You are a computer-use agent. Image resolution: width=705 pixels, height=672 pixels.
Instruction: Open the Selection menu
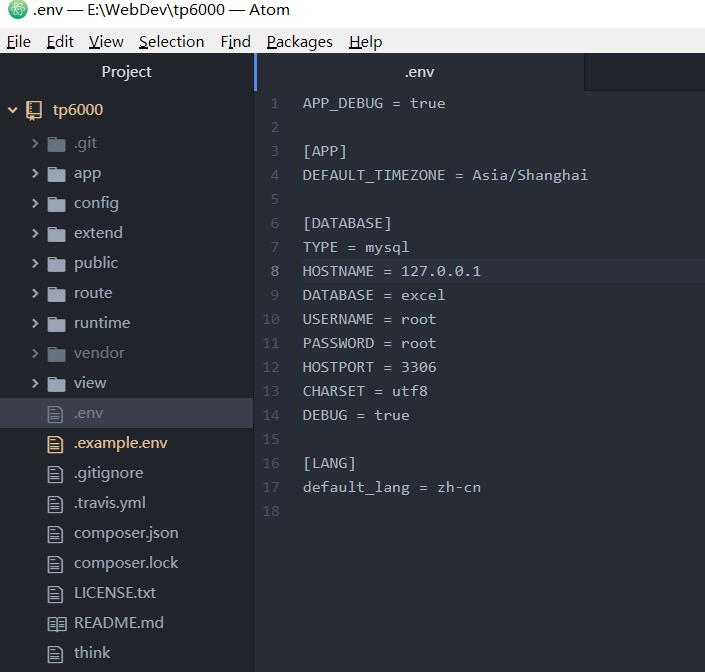coord(171,41)
